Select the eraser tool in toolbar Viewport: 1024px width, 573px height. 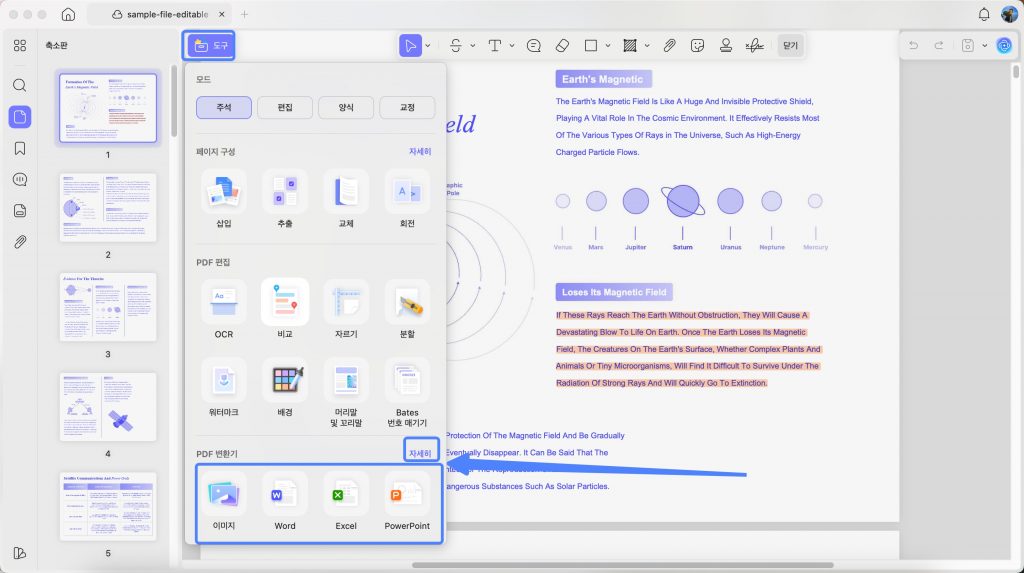[562, 46]
